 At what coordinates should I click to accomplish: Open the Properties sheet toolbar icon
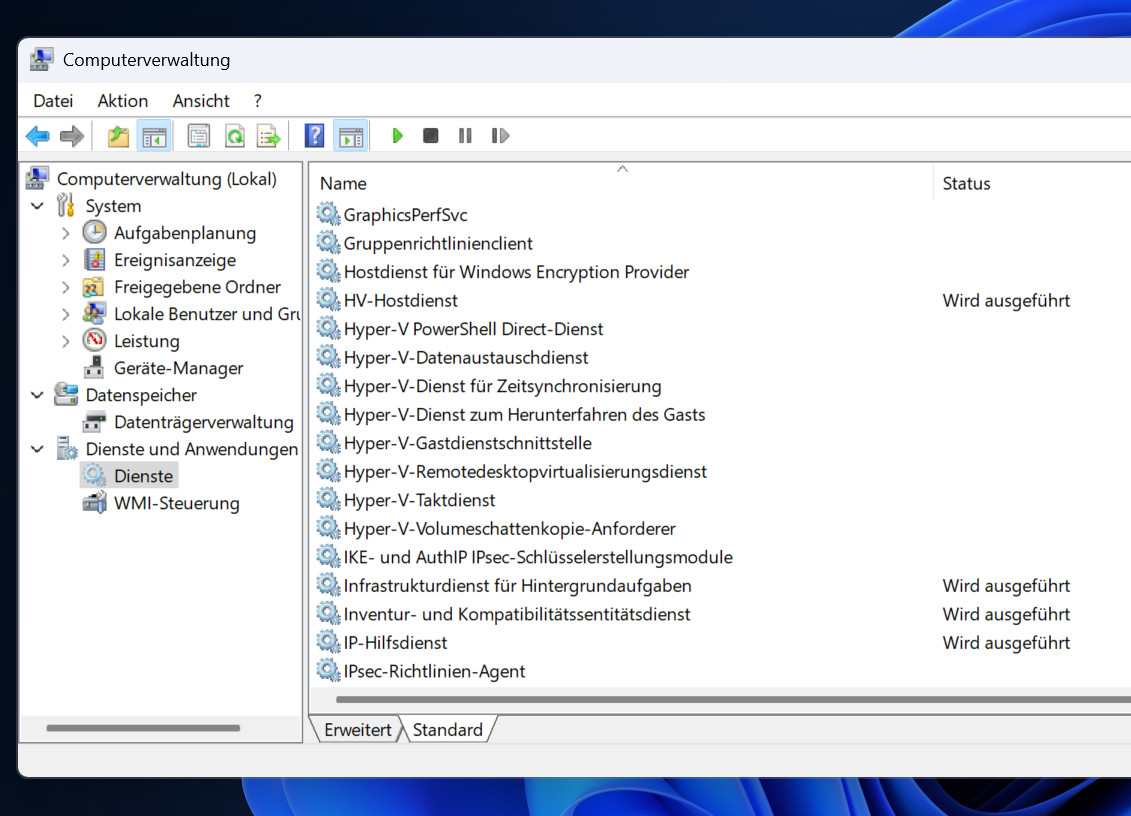coord(198,136)
